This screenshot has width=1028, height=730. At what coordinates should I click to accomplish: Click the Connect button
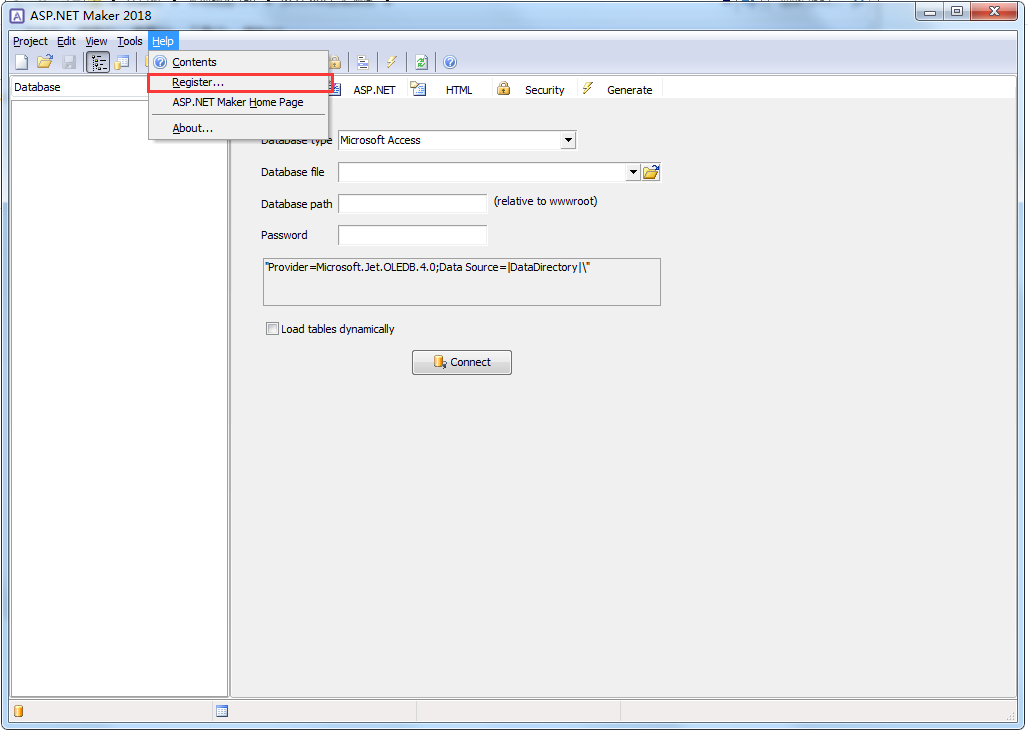pyautogui.click(x=462, y=362)
